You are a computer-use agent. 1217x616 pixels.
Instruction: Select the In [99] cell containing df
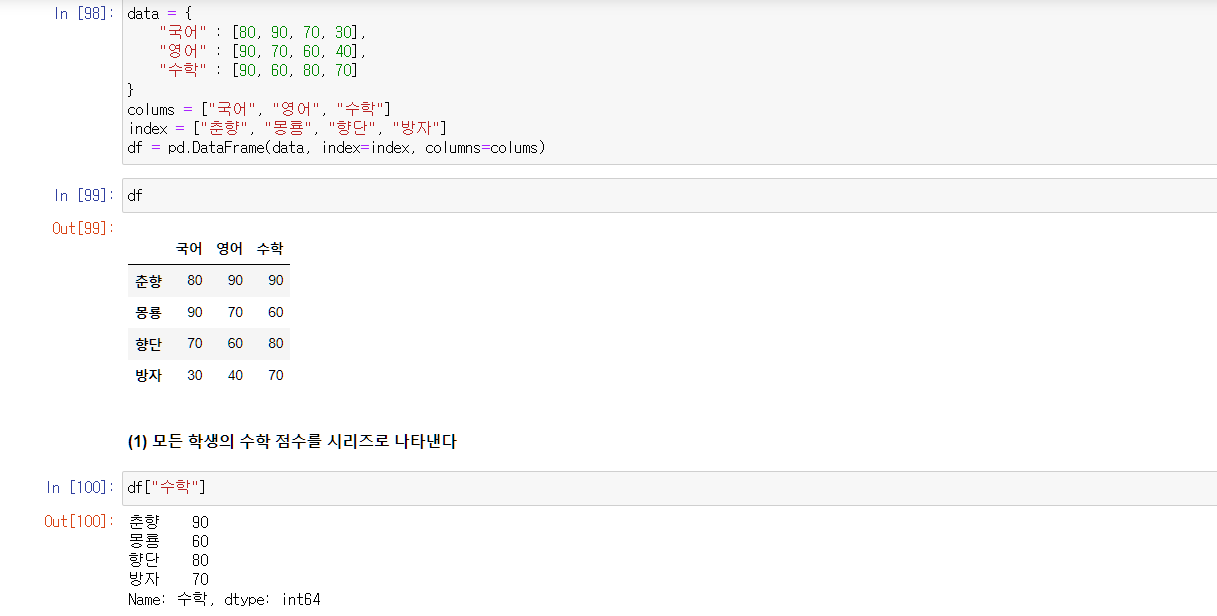668,195
